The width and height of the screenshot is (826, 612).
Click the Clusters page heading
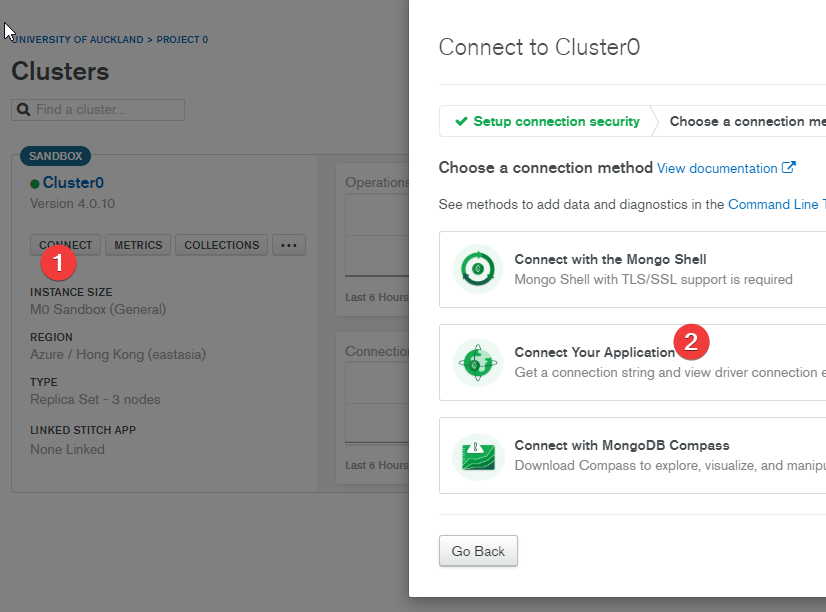point(60,71)
